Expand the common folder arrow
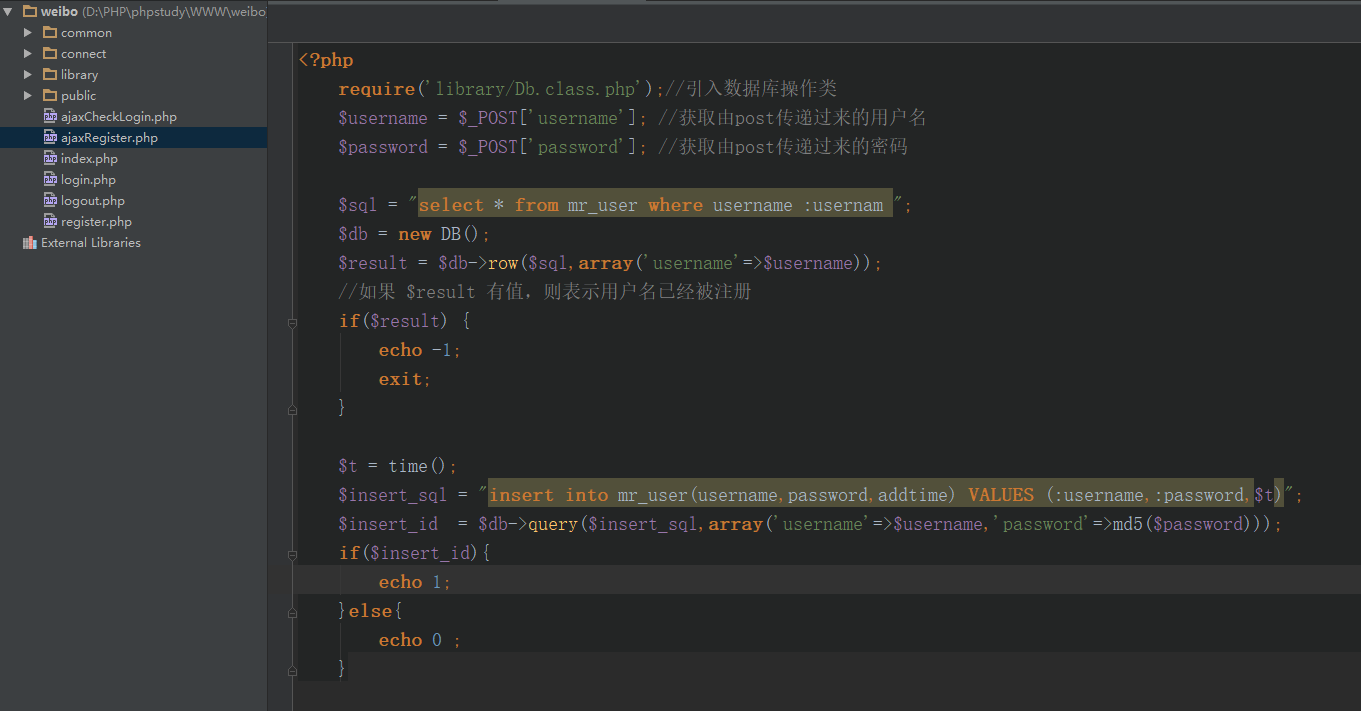Screen dimensions: 1361x711 (x=28, y=33)
